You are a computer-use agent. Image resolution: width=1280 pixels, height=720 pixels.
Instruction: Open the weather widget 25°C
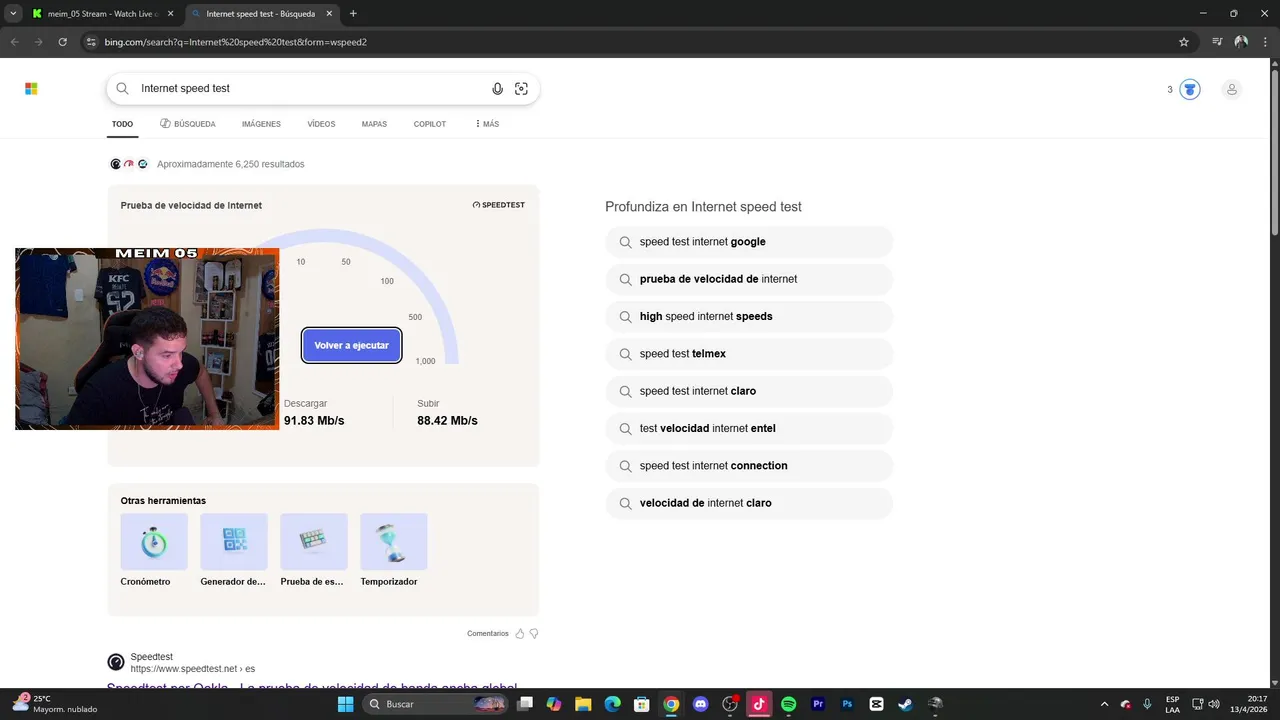coord(55,704)
